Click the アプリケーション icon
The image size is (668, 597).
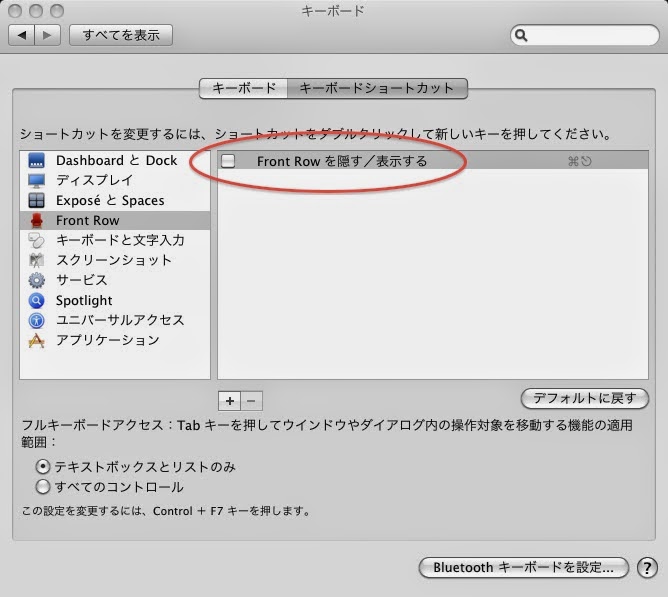(x=37, y=340)
